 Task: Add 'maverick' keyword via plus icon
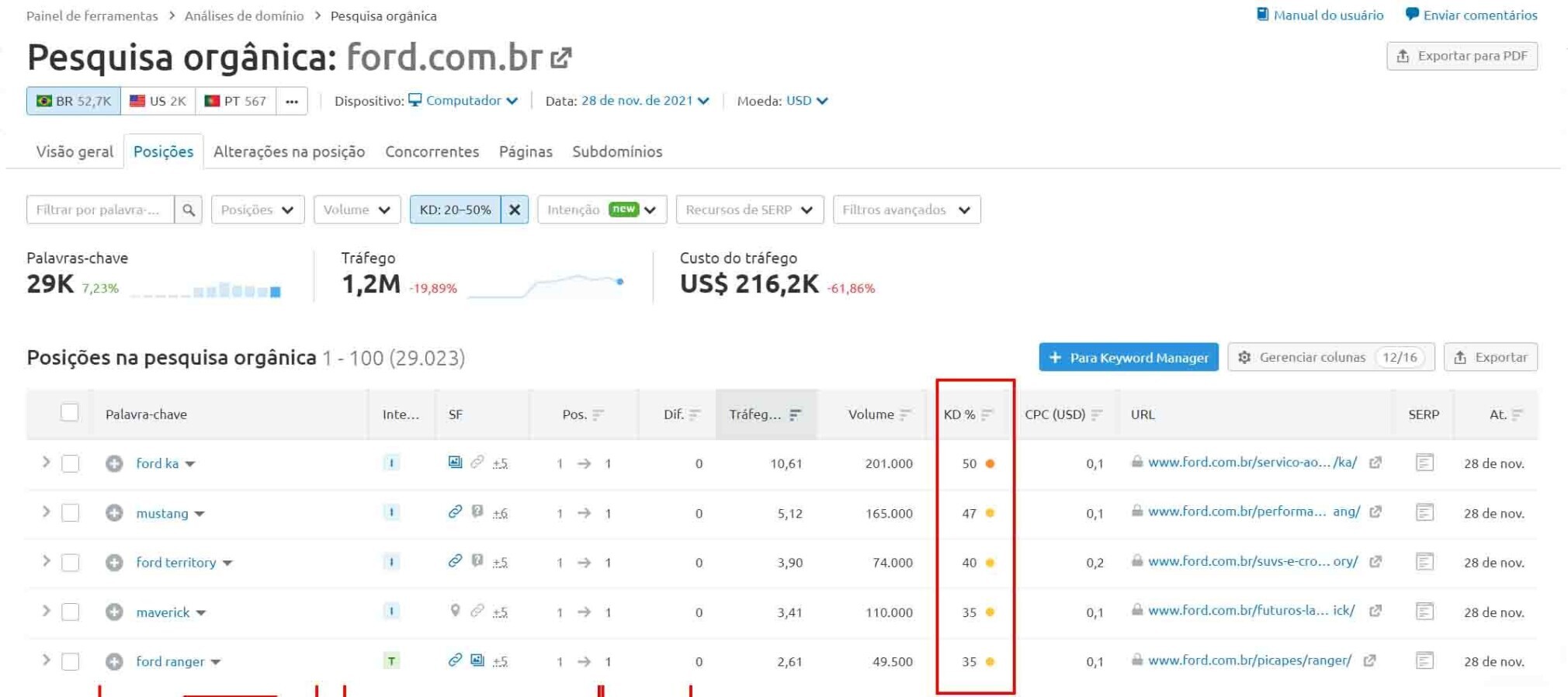pyautogui.click(x=114, y=612)
